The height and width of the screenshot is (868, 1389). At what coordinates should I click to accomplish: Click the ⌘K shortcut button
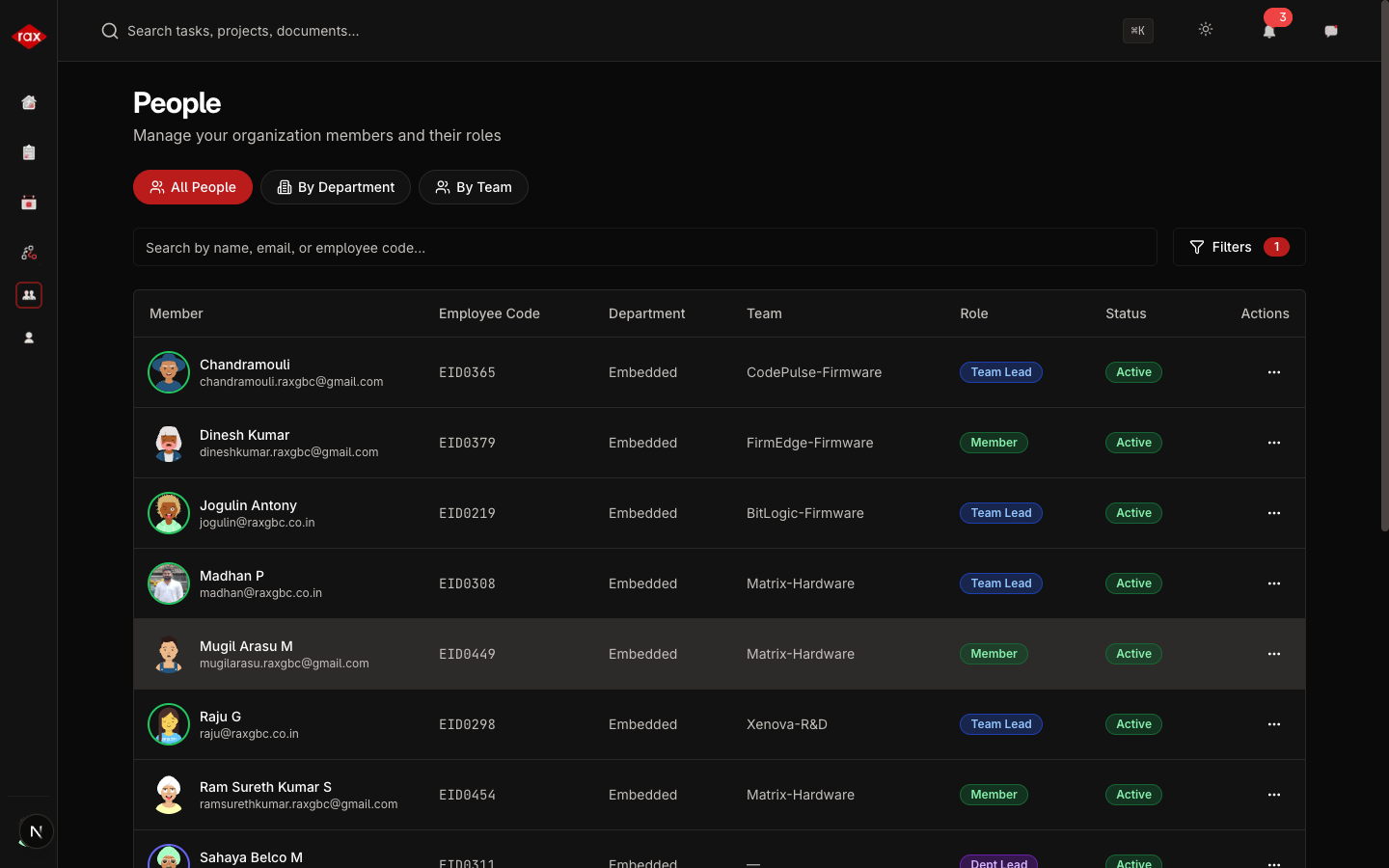pos(1138,31)
